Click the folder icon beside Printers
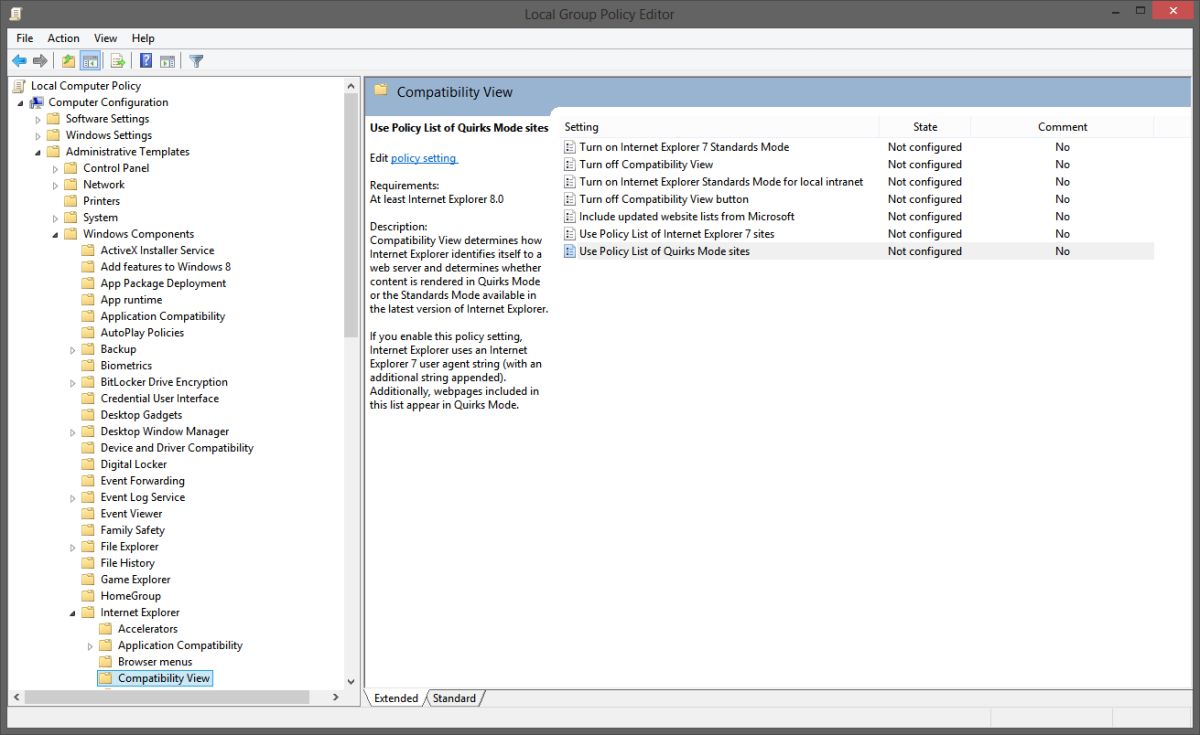 pyautogui.click(x=70, y=201)
